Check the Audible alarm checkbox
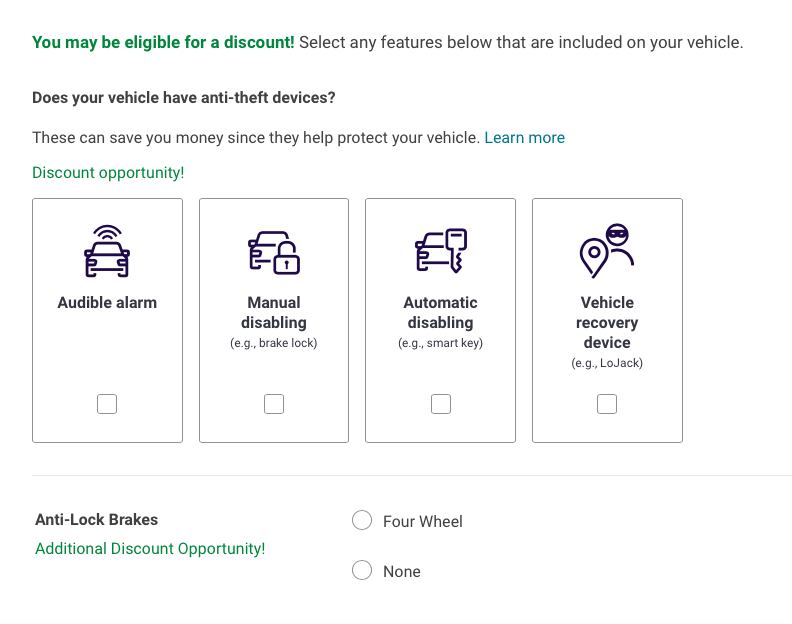792x624 pixels. pos(107,404)
